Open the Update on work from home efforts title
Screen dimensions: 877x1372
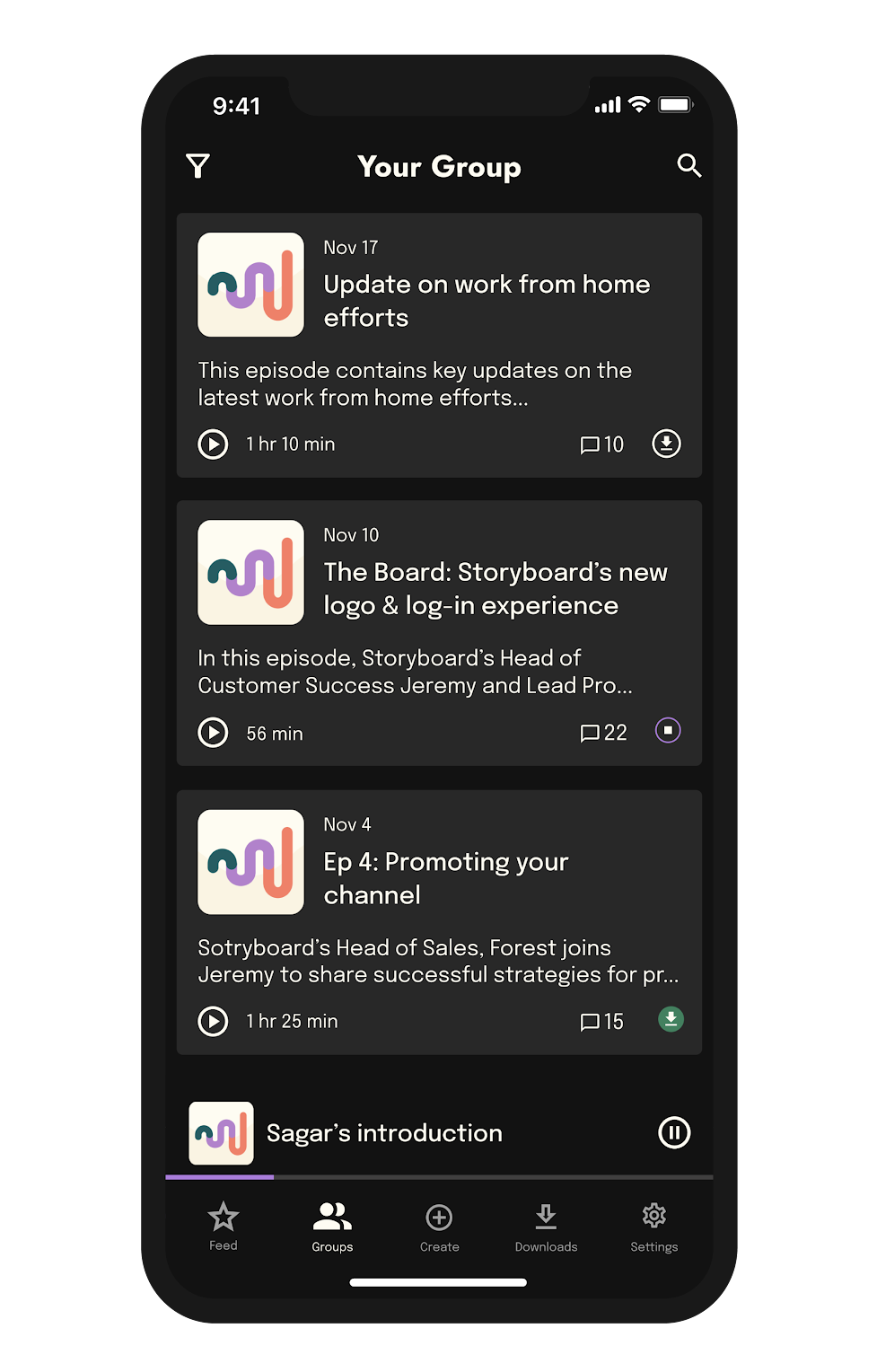tap(487, 301)
